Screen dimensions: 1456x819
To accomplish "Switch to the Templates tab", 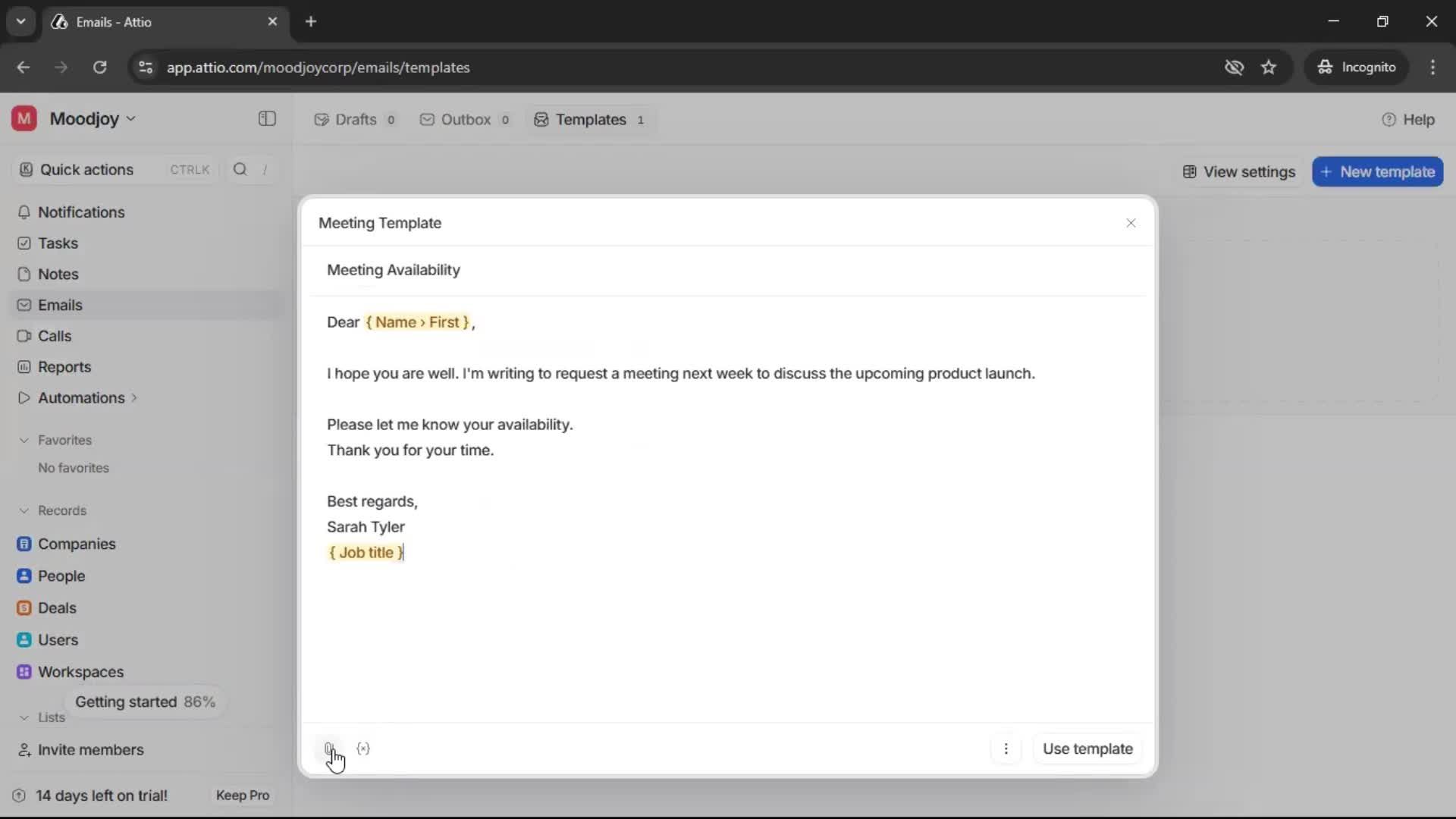I will pyautogui.click(x=590, y=119).
